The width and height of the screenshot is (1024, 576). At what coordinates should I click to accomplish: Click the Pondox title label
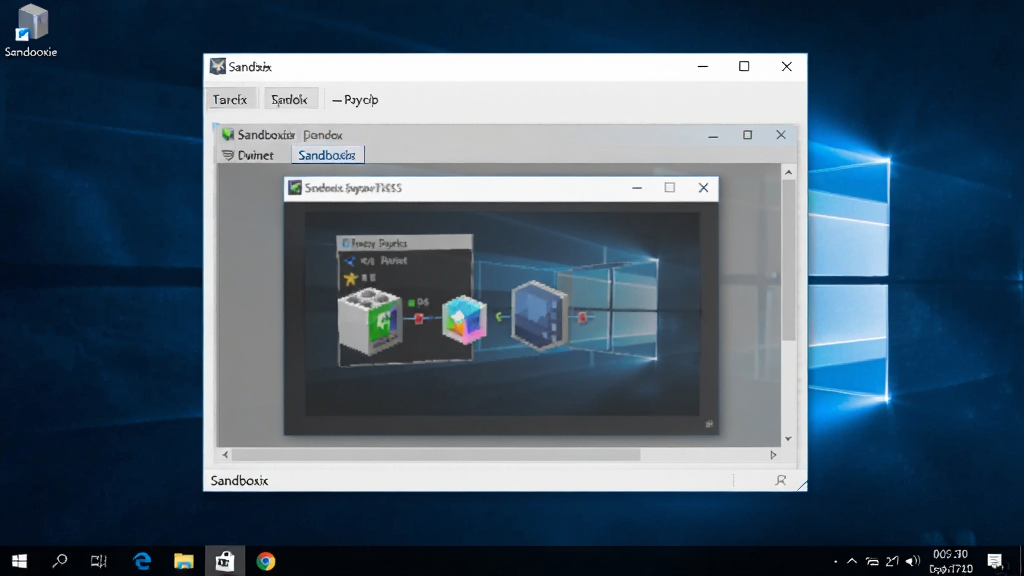323,135
